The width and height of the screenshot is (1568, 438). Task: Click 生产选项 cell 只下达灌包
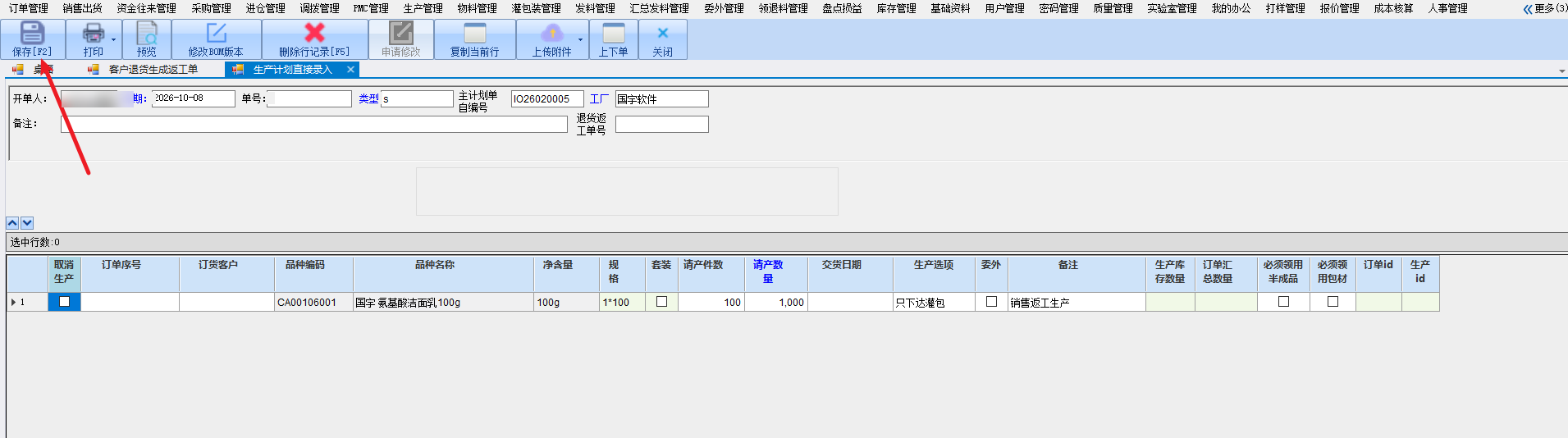pyautogui.click(x=934, y=302)
